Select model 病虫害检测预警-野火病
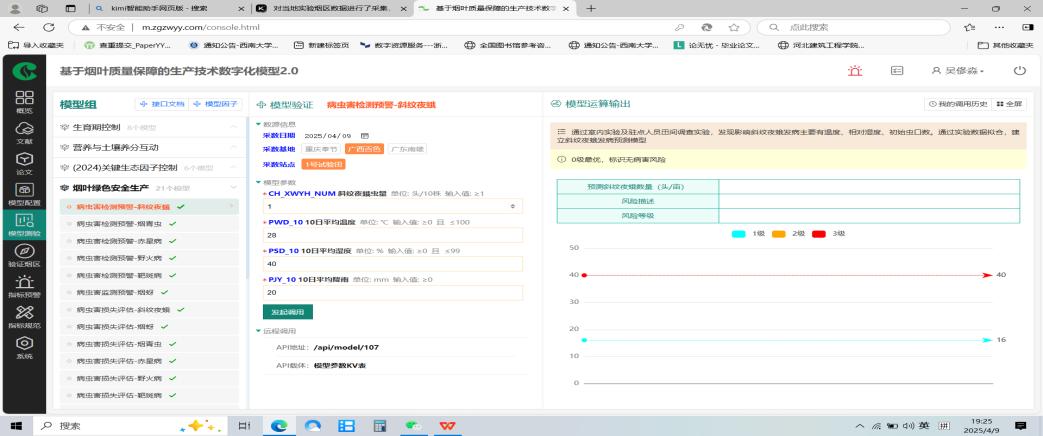Viewport: 1043px width, 436px height. [x=149, y=258]
